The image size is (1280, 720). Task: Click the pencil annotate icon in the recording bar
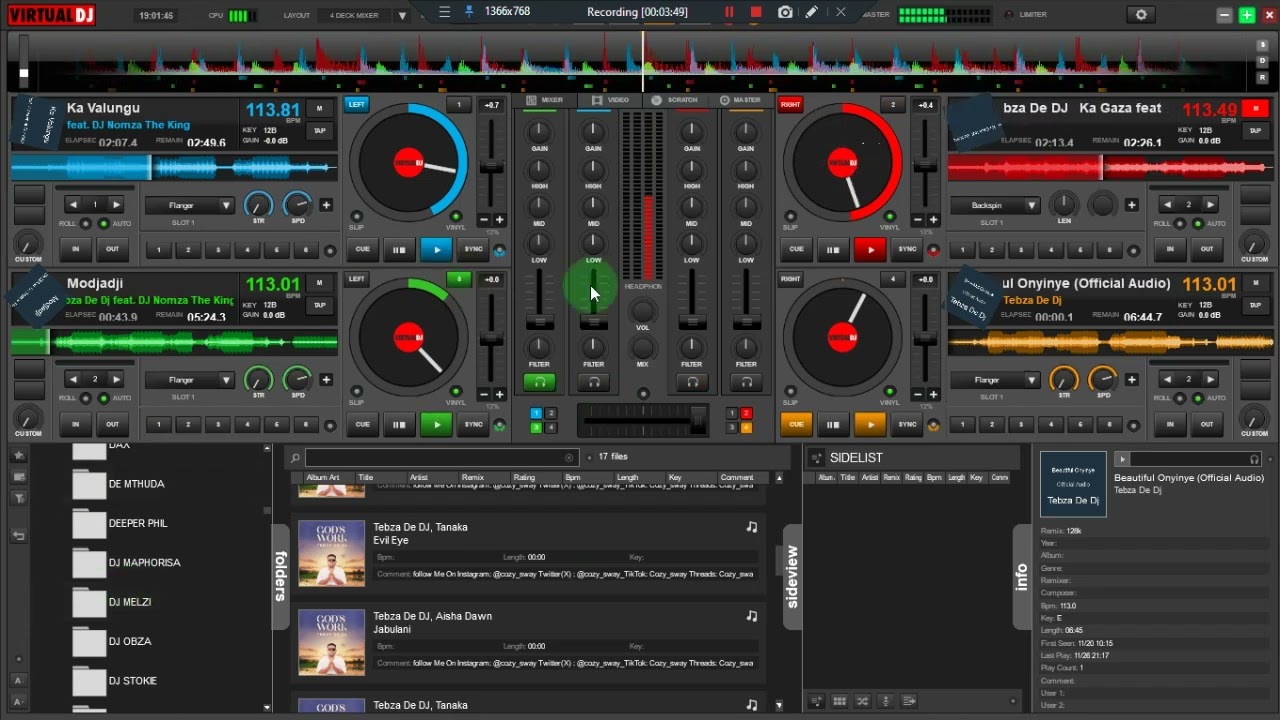812,12
